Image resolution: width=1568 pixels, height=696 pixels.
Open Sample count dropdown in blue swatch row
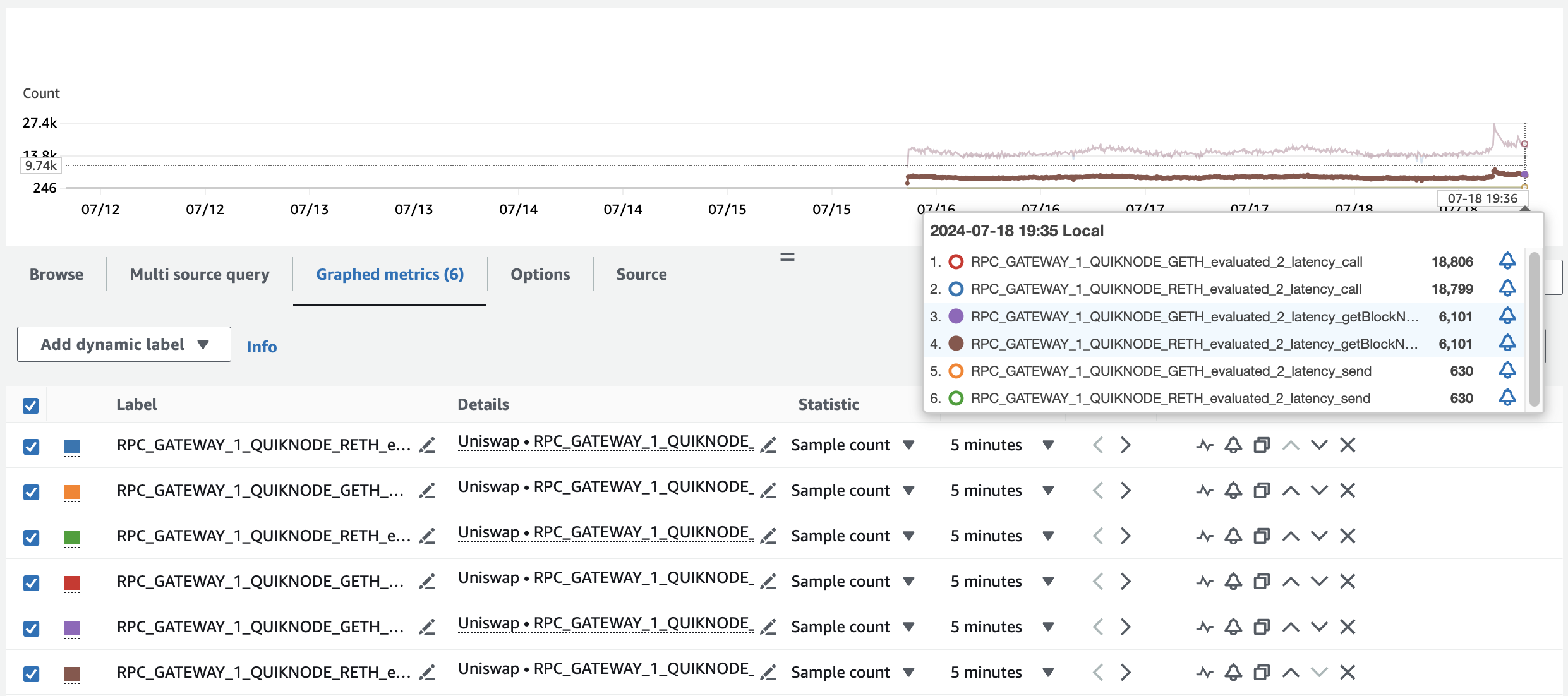point(852,445)
